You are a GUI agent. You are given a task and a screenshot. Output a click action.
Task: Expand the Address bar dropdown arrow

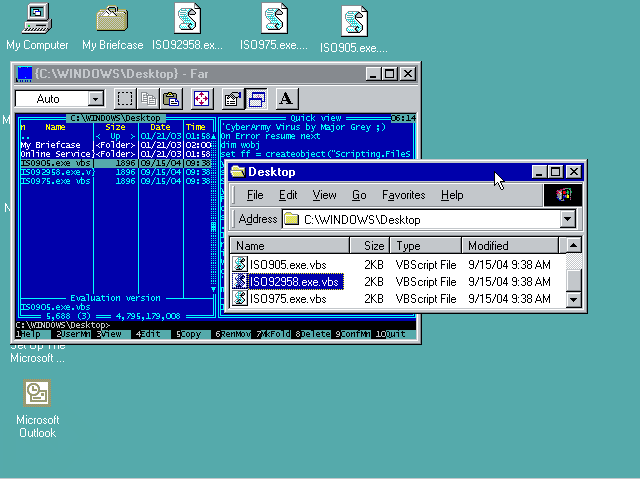tap(567, 220)
